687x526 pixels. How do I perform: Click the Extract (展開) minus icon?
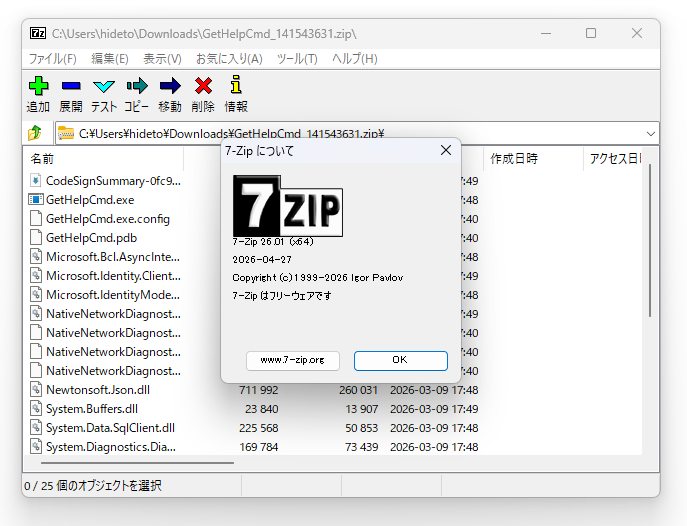coord(71,86)
